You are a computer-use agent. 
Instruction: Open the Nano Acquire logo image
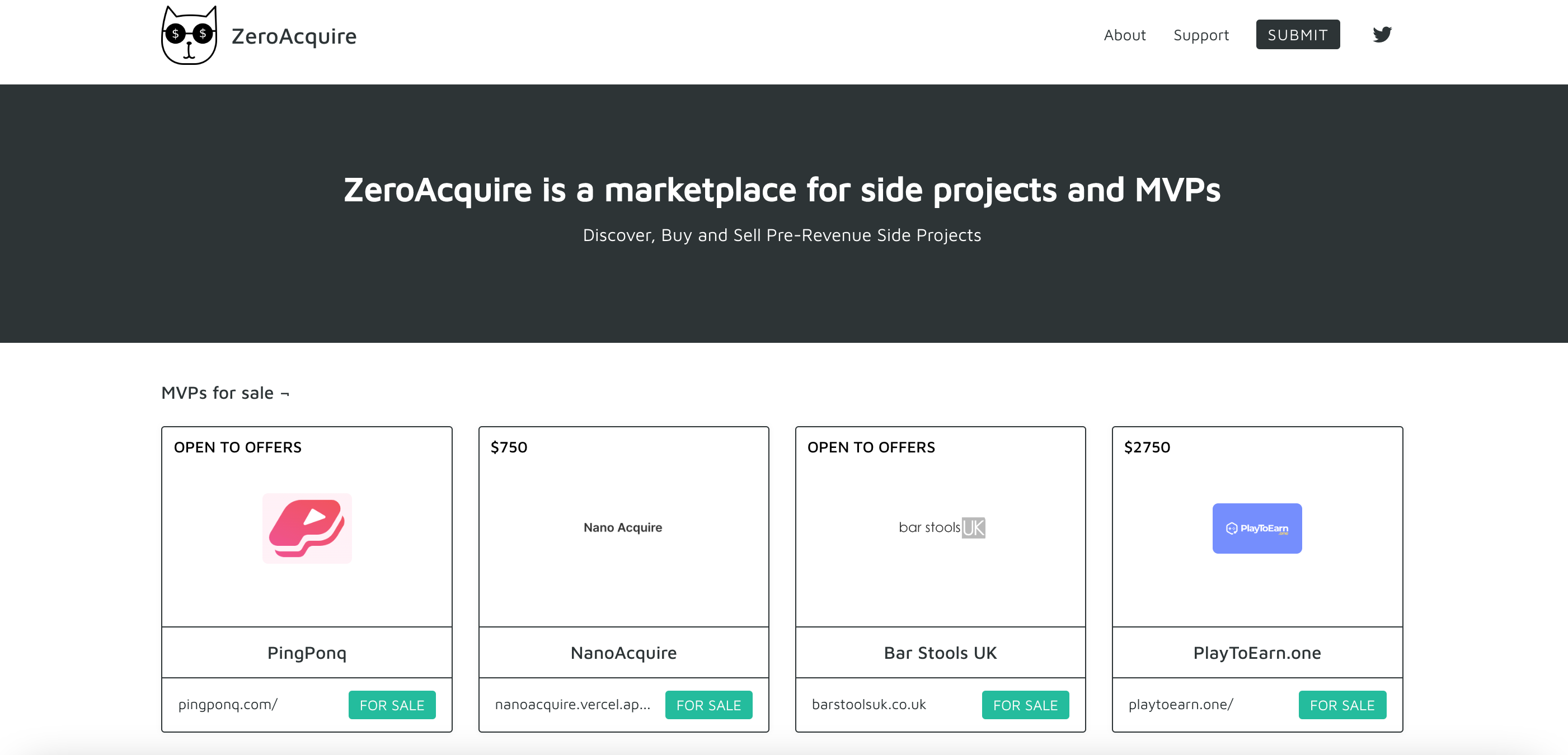tap(623, 527)
